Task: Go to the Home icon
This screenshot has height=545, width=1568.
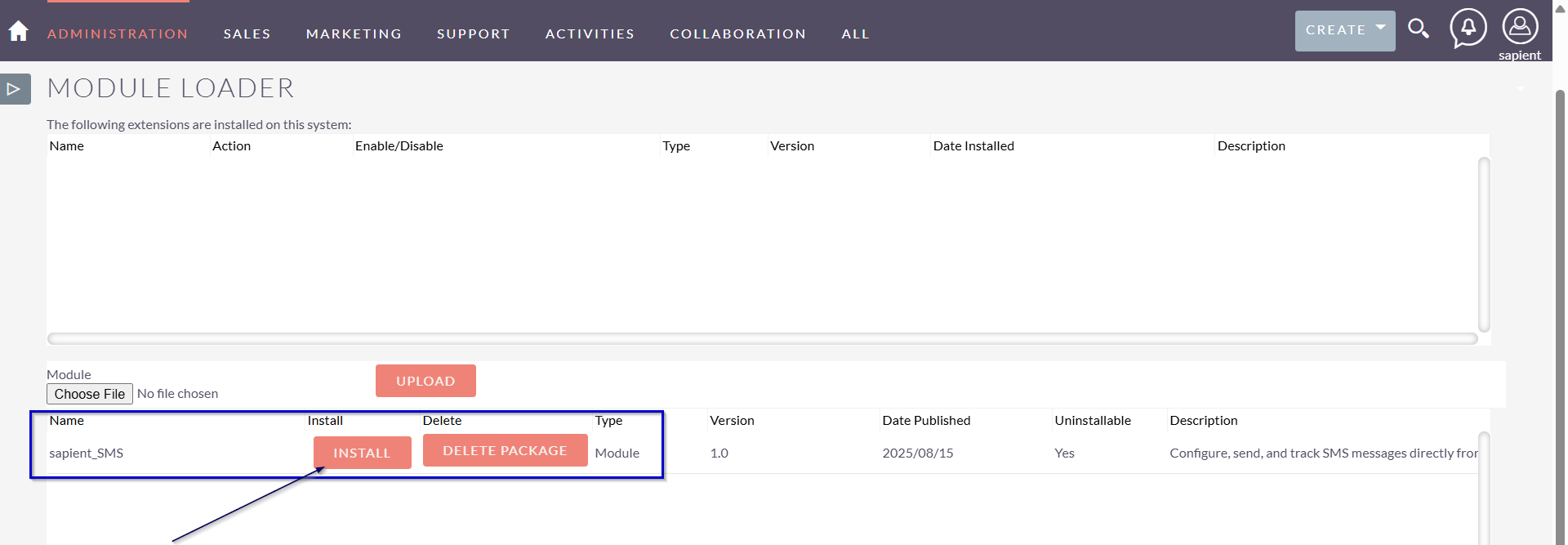Action: point(18,32)
